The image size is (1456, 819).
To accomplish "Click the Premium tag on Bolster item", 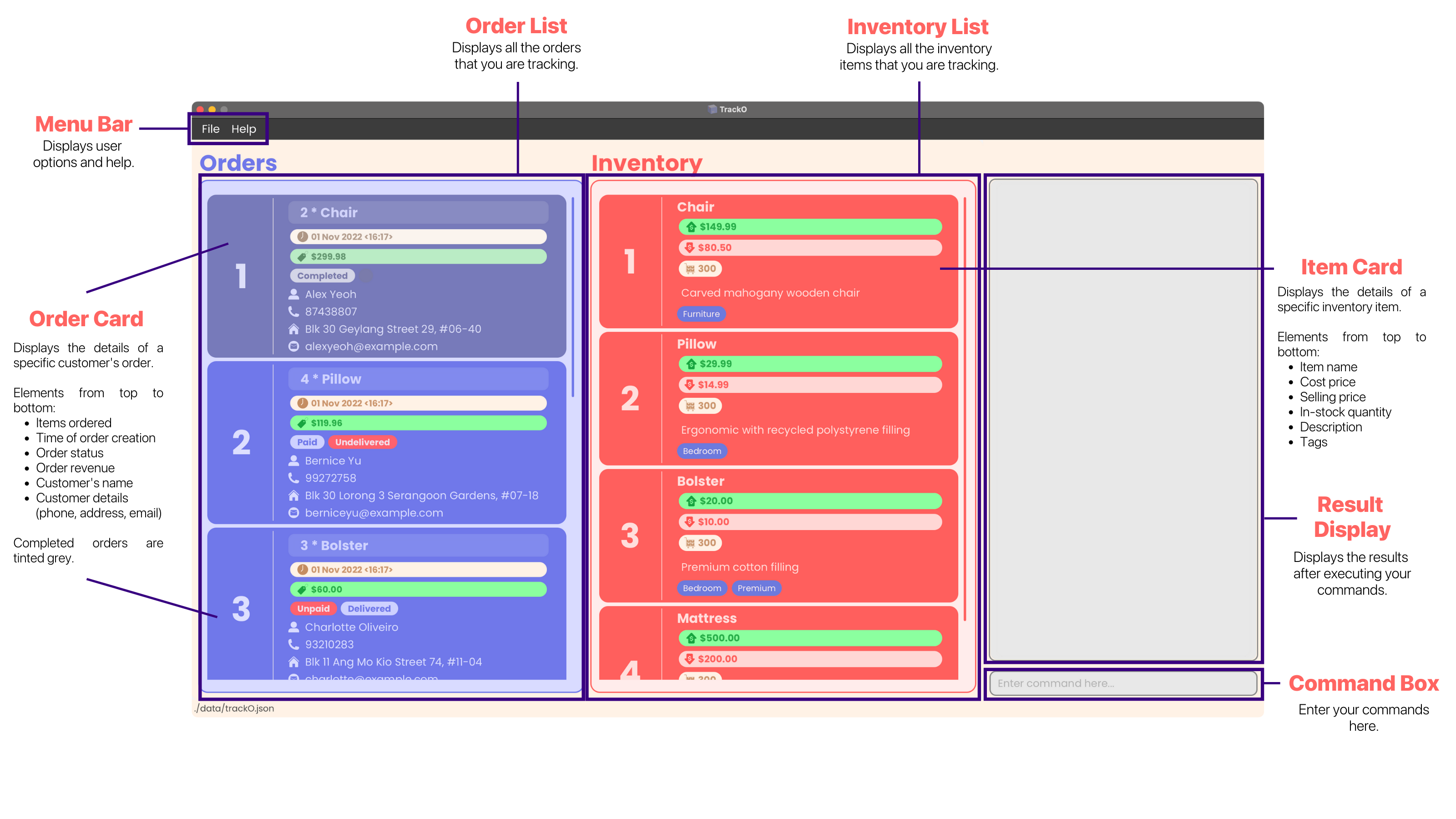I will 756,588.
